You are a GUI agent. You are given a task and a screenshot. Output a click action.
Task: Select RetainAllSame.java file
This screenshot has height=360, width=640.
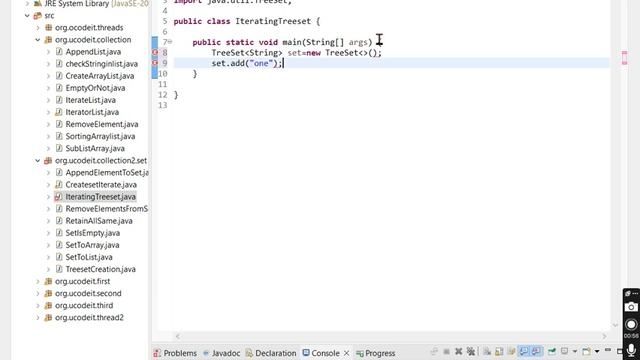pyautogui.click(x=99, y=221)
